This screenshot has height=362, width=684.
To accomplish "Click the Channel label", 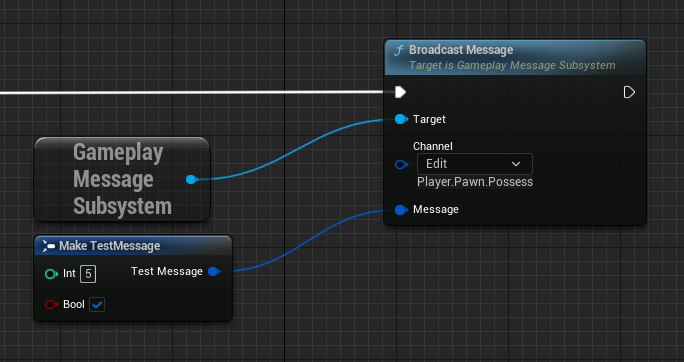I will pyautogui.click(x=433, y=146).
